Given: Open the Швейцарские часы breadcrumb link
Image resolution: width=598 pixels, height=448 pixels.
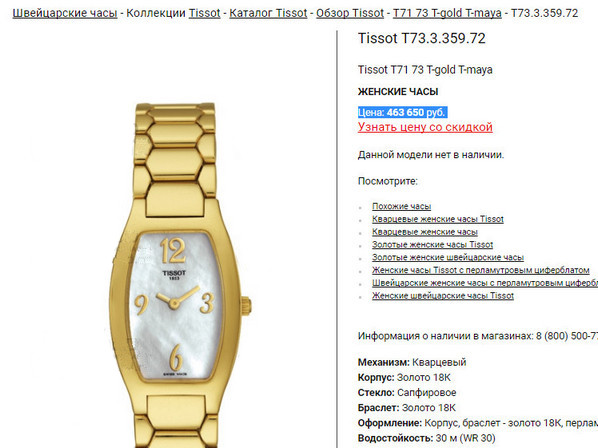Looking at the screenshot, I should click(x=65, y=13).
